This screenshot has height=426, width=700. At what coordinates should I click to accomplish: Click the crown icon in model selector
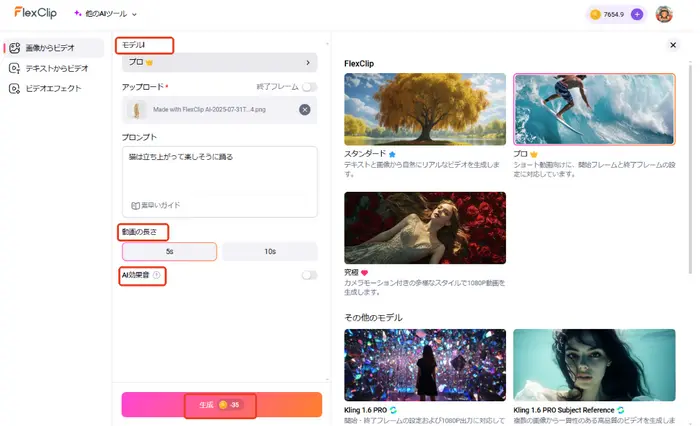click(x=149, y=63)
